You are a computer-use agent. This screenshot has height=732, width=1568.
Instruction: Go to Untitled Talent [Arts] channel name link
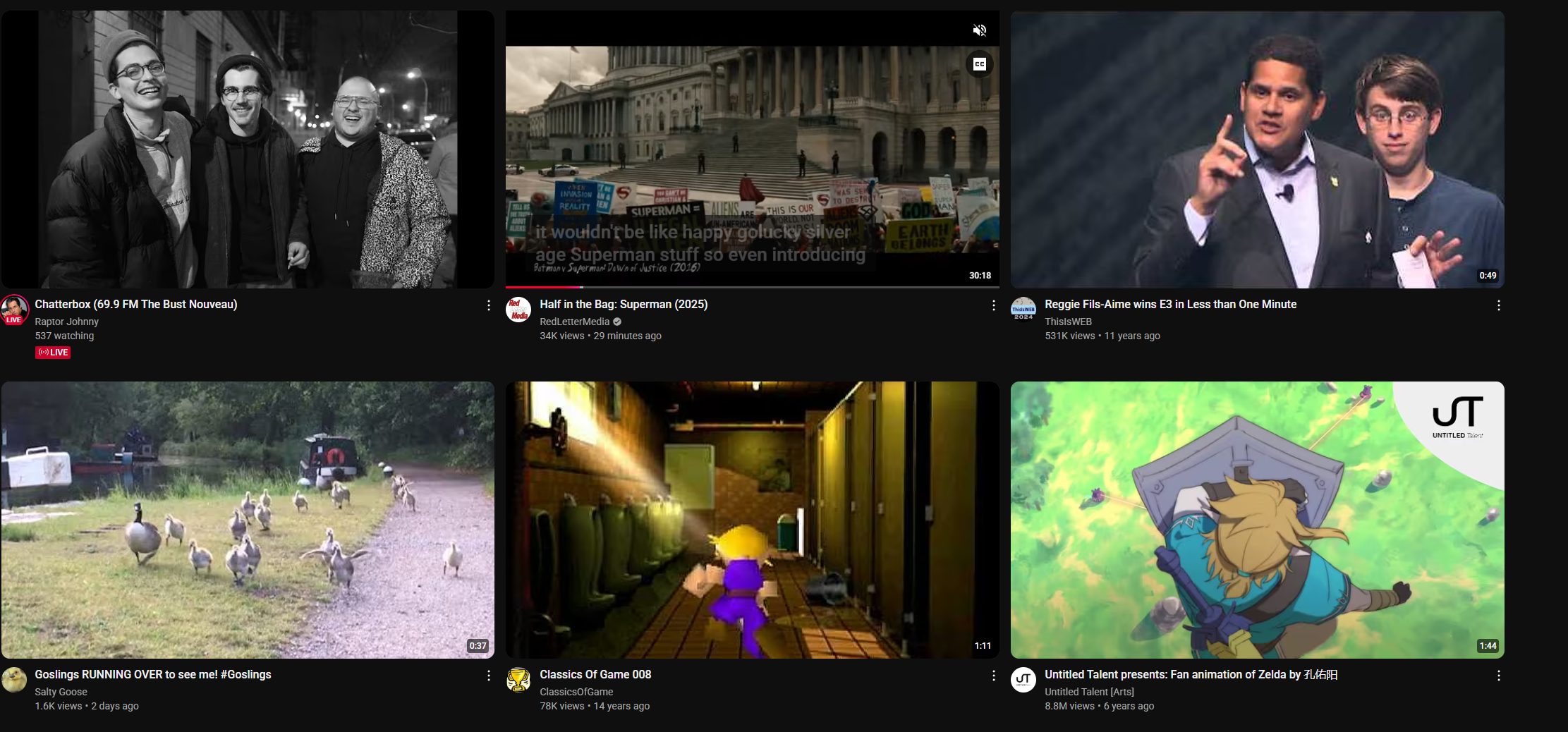1089,692
